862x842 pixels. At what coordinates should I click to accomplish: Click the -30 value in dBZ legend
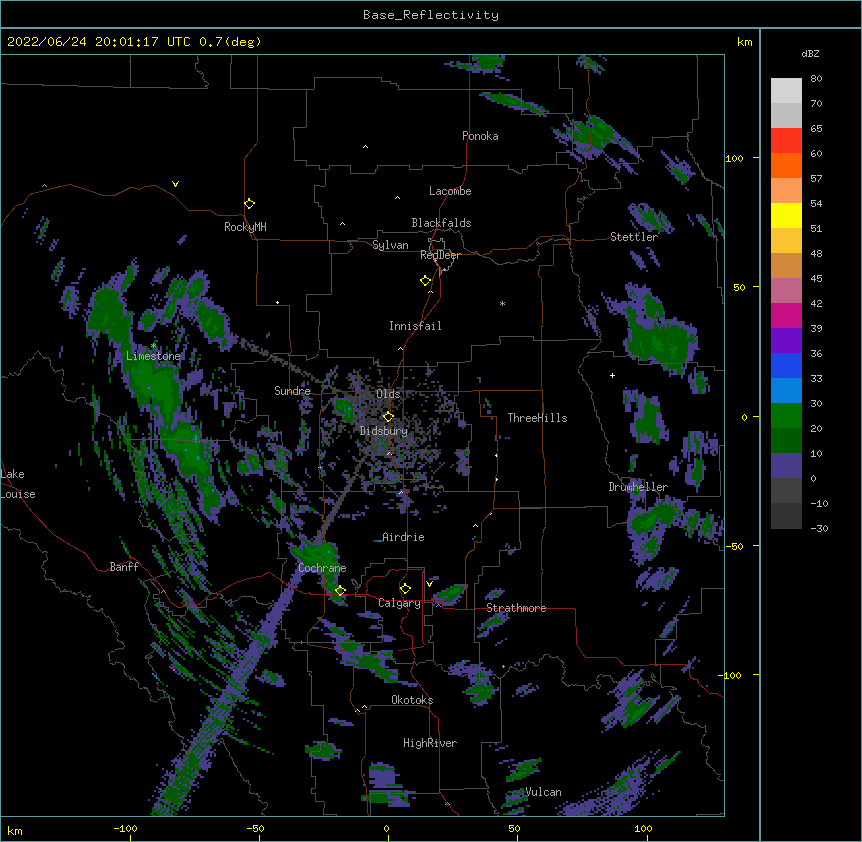pyautogui.click(x=819, y=529)
